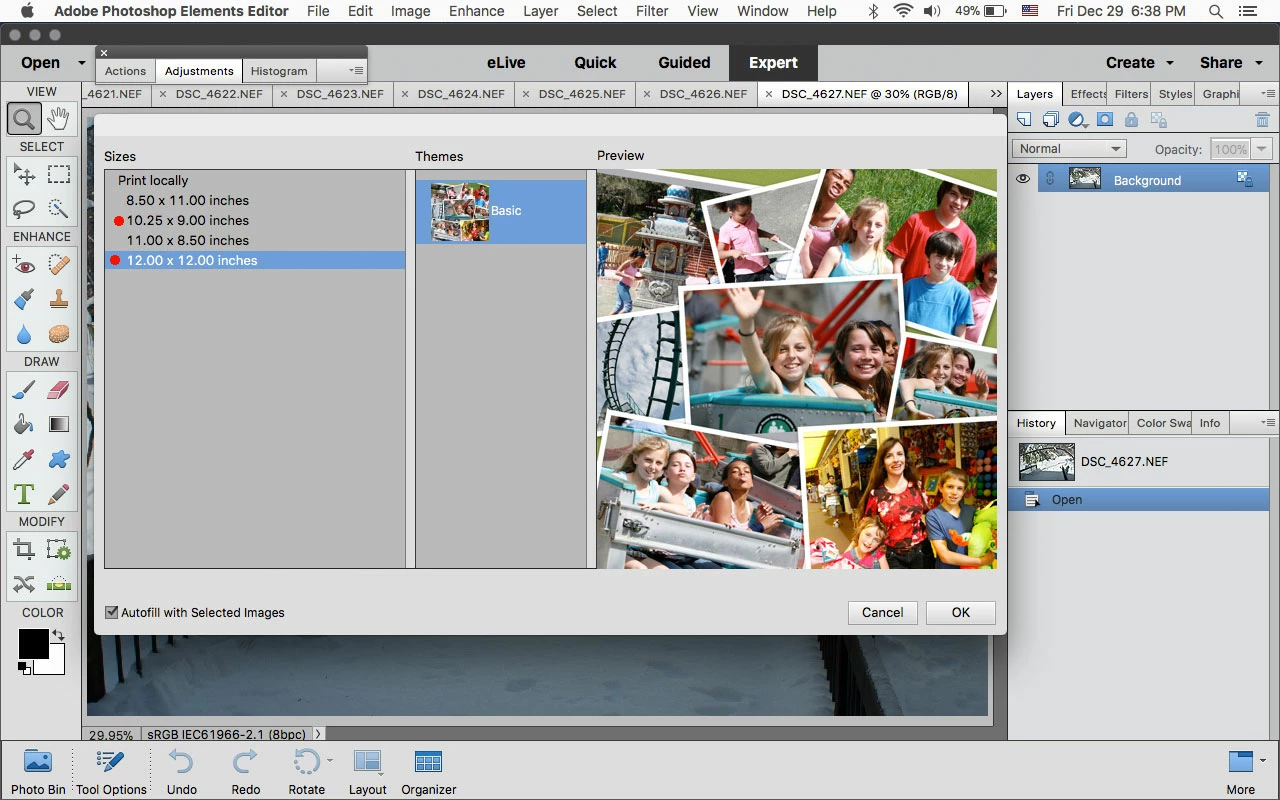Select the Move tool
This screenshot has height=800, width=1280.
pos(24,175)
